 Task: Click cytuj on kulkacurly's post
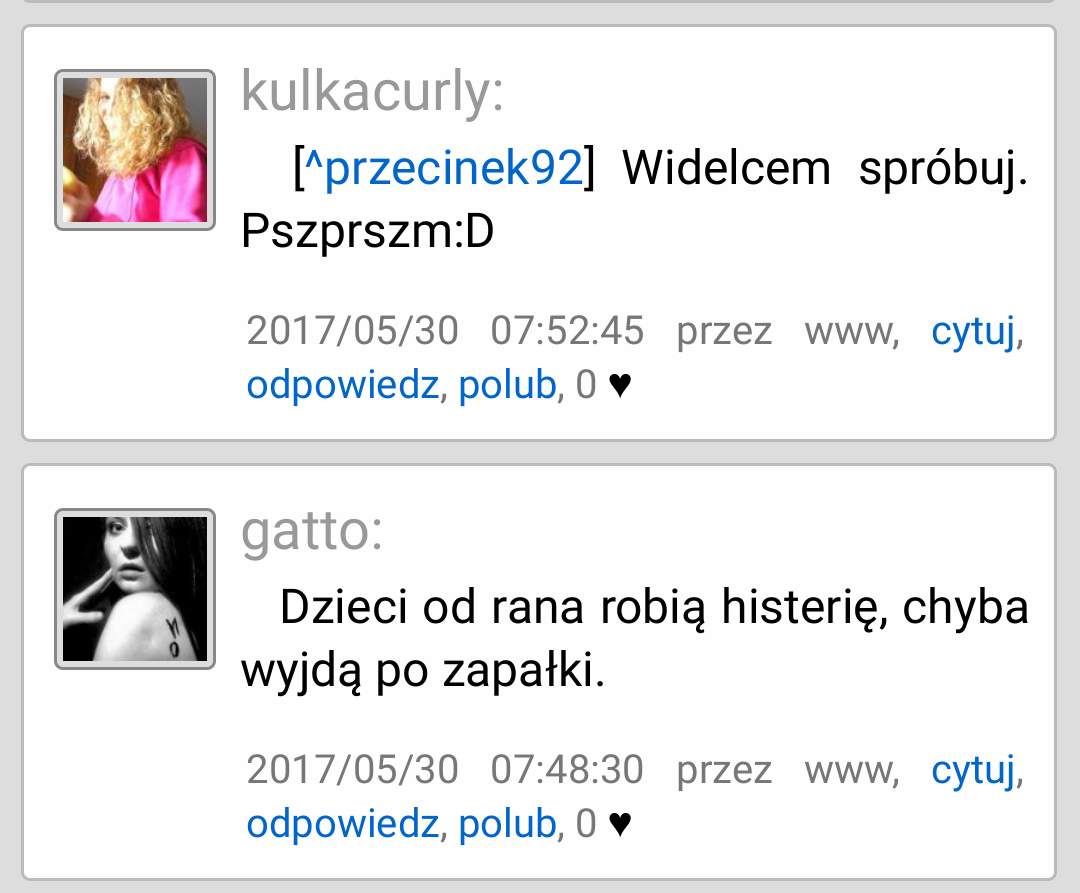(973, 331)
